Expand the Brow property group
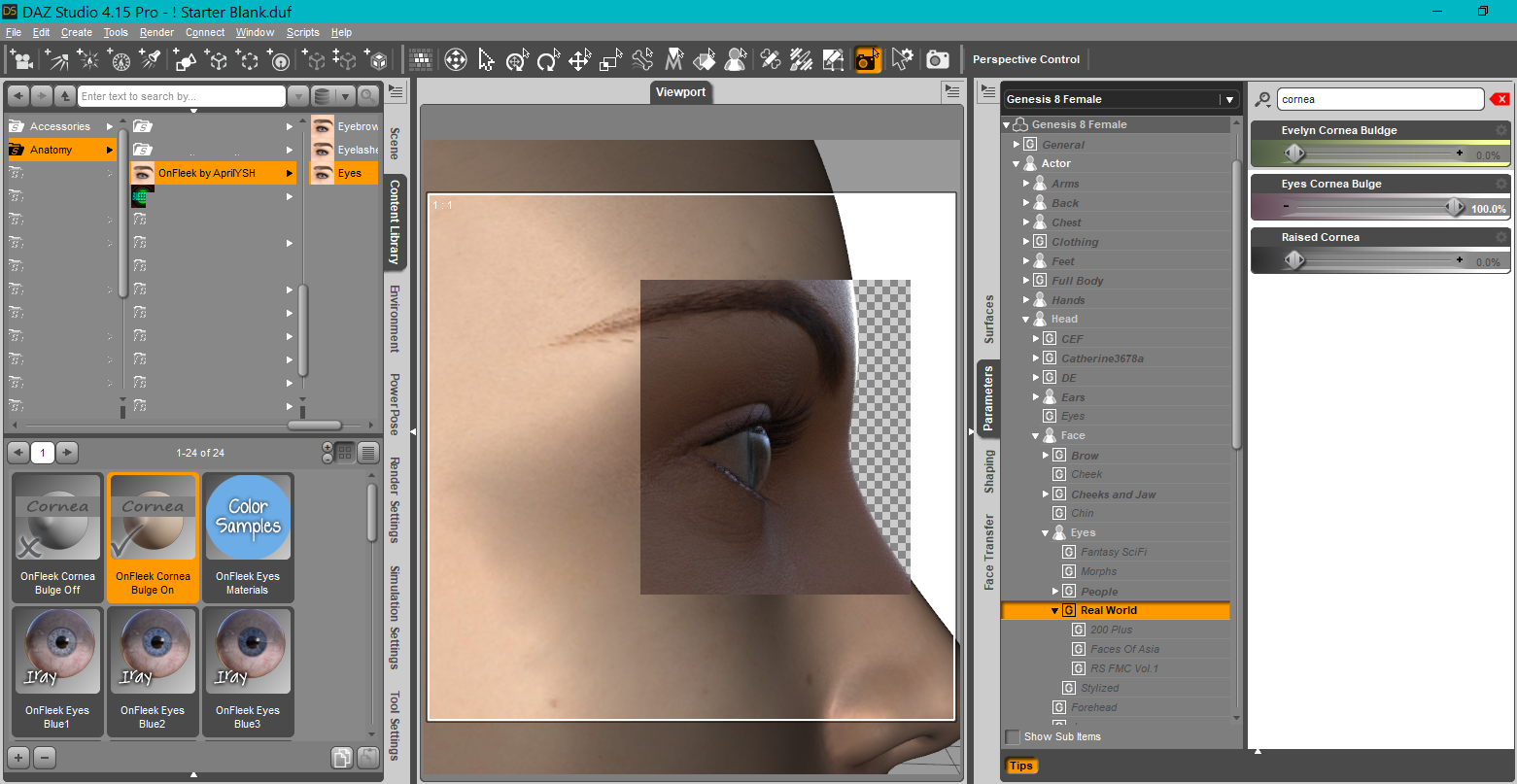Viewport: 1517px width, 784px height. (x=1046, y=456)
